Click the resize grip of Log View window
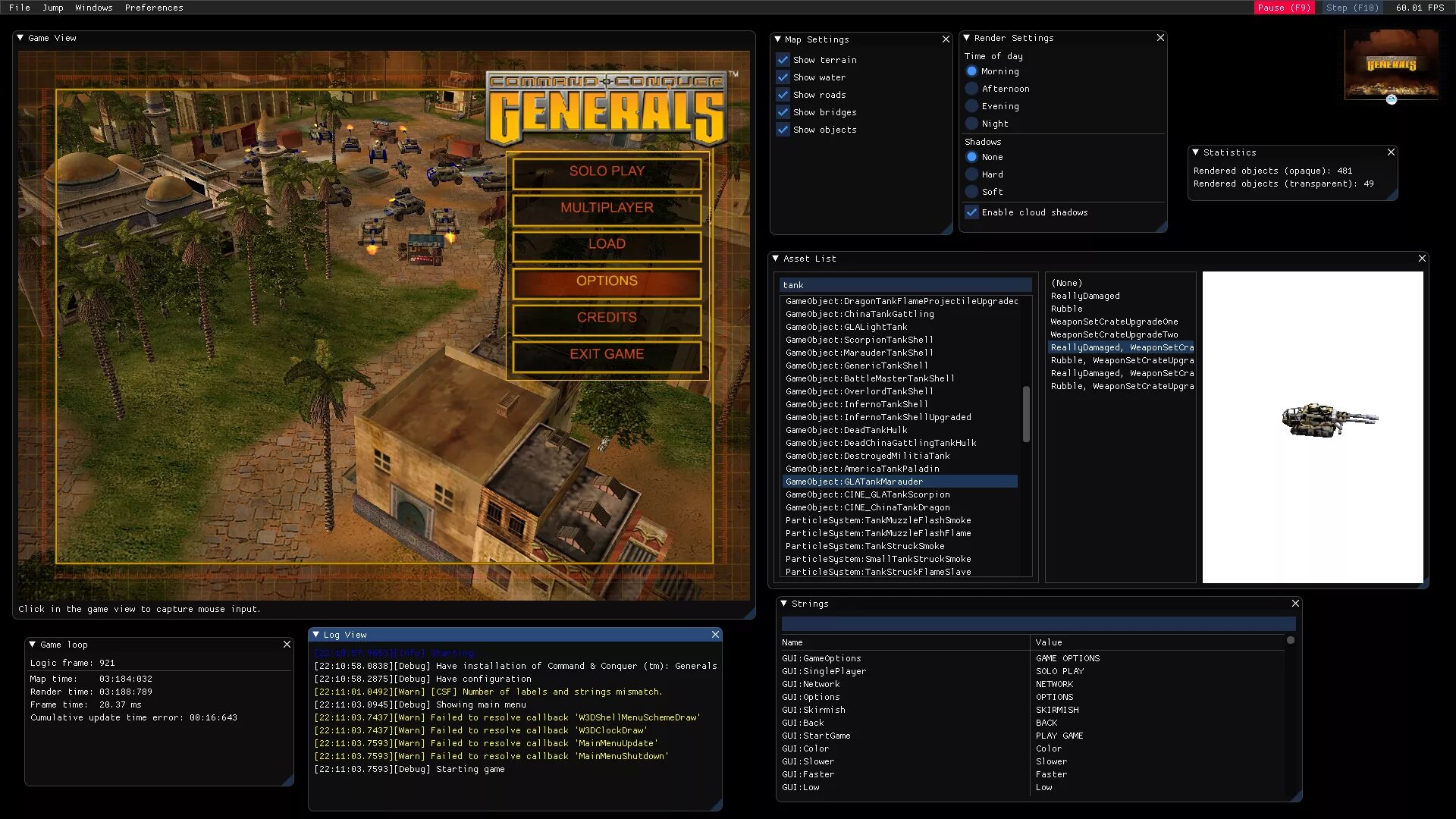This screenshot has width=1456, height=819. pos(717,805)
